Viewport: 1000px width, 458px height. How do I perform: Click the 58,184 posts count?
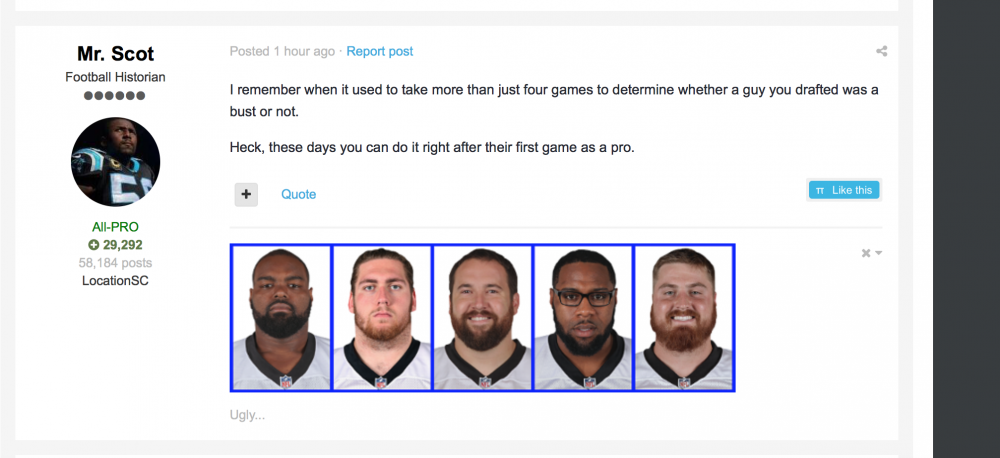(115, 263)
